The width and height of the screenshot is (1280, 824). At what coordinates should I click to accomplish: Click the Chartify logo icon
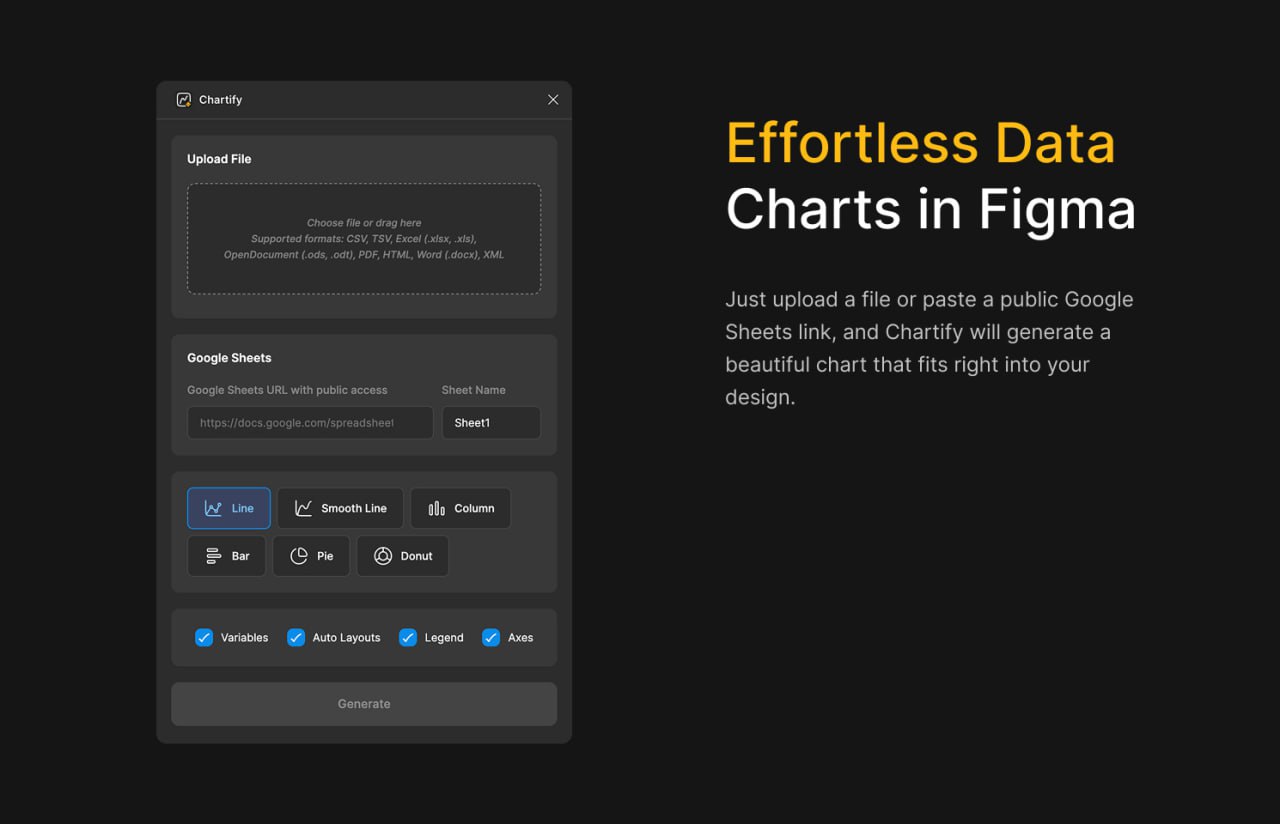[184, 100]
